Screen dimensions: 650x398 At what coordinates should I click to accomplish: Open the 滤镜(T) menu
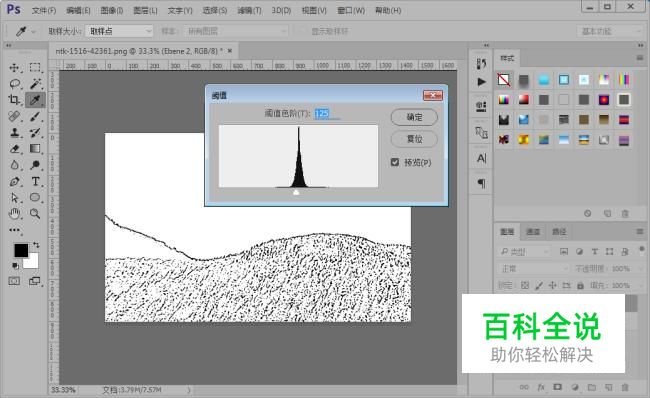[x=249, y=10]
